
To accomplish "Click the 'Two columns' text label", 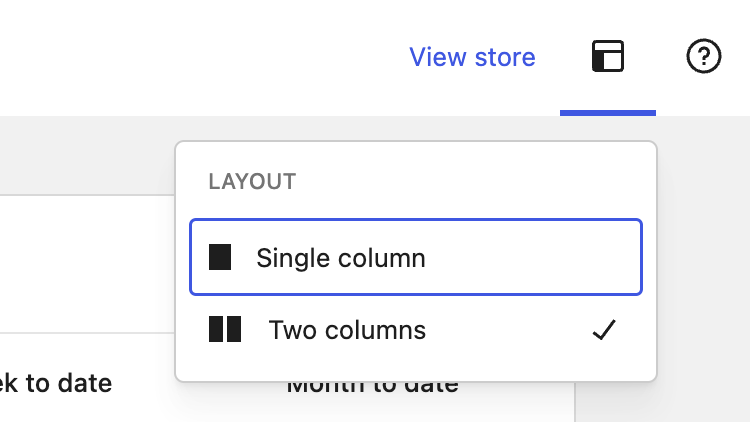I will point(347,330).
